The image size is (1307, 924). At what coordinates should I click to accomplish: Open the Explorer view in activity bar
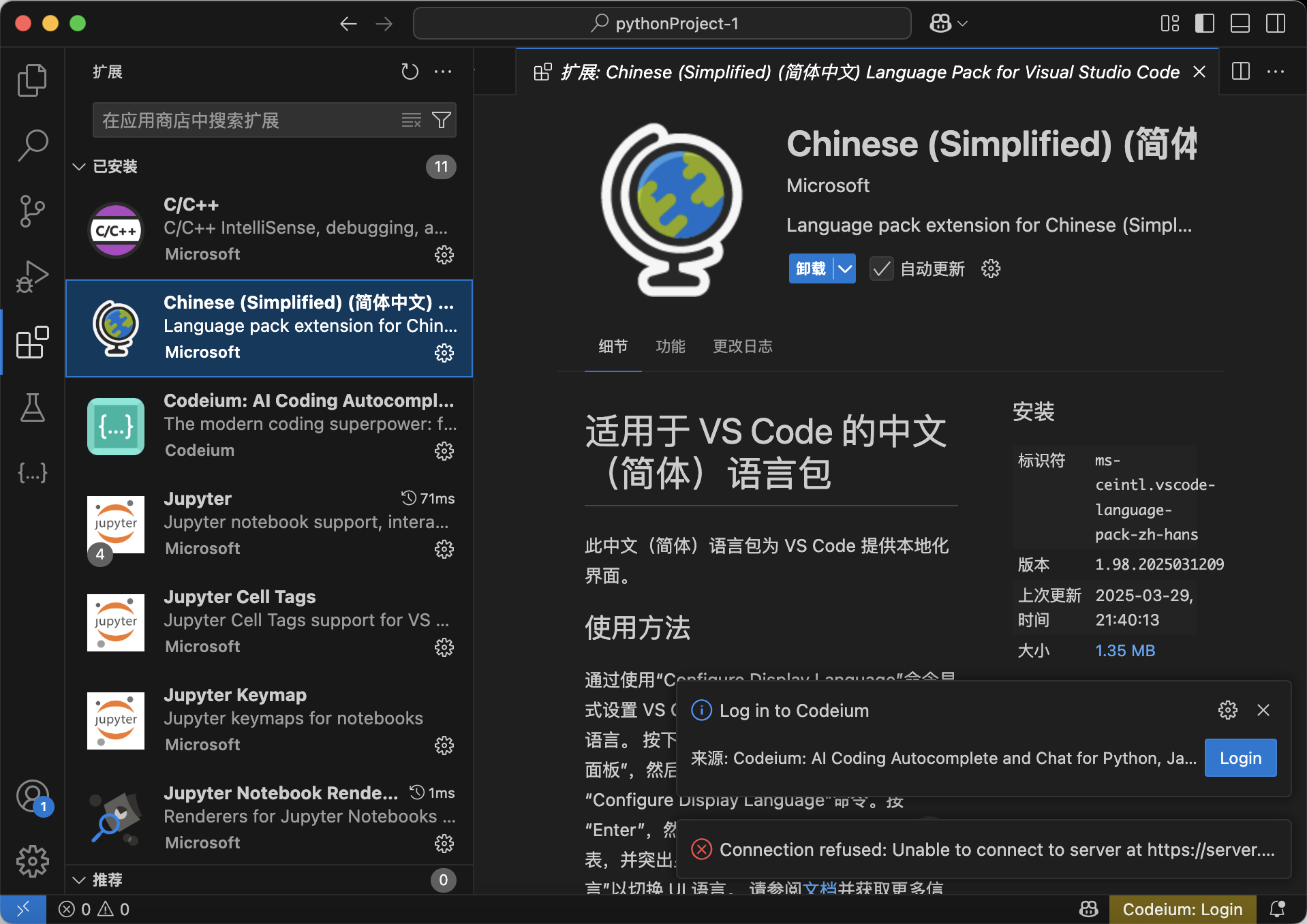[x=32, y=80]
